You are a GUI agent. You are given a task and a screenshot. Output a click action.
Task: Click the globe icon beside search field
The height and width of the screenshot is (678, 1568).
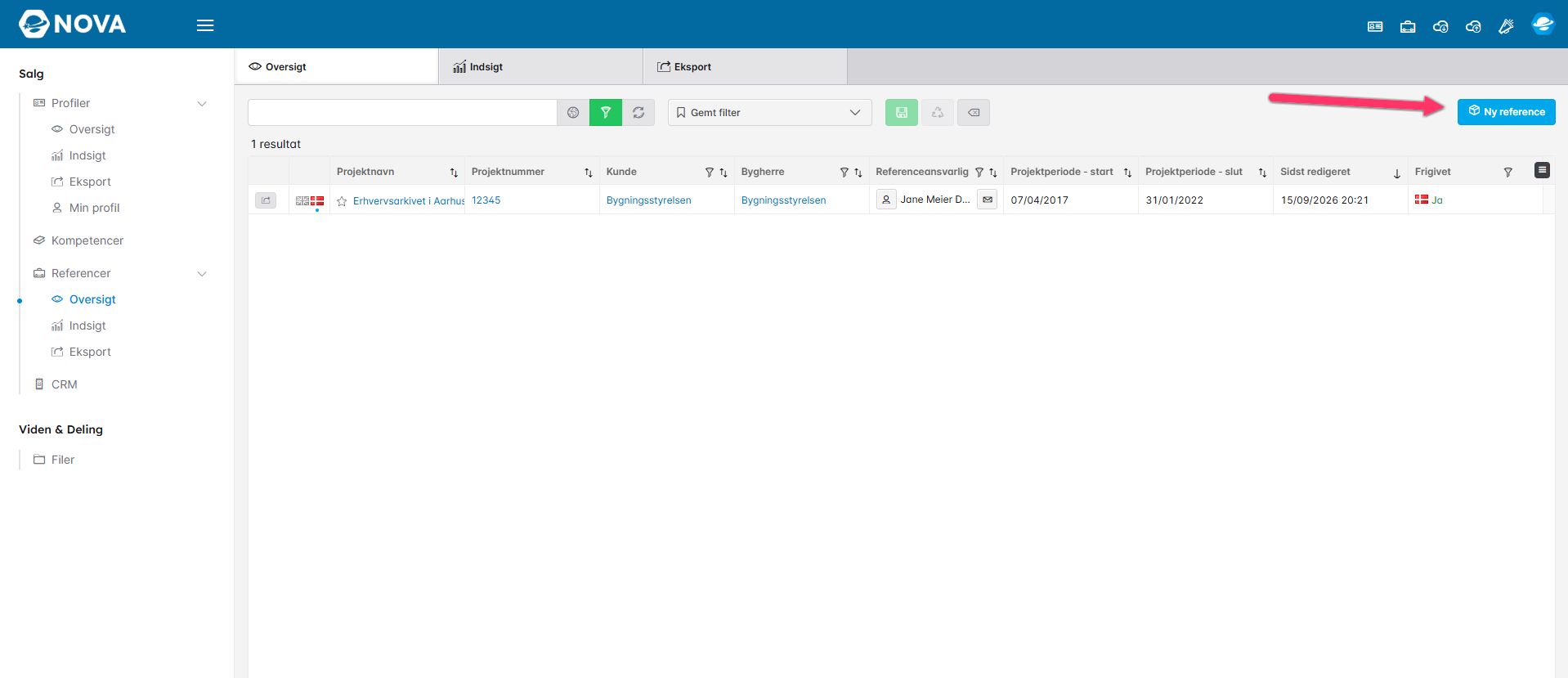[x=573, y=112]
